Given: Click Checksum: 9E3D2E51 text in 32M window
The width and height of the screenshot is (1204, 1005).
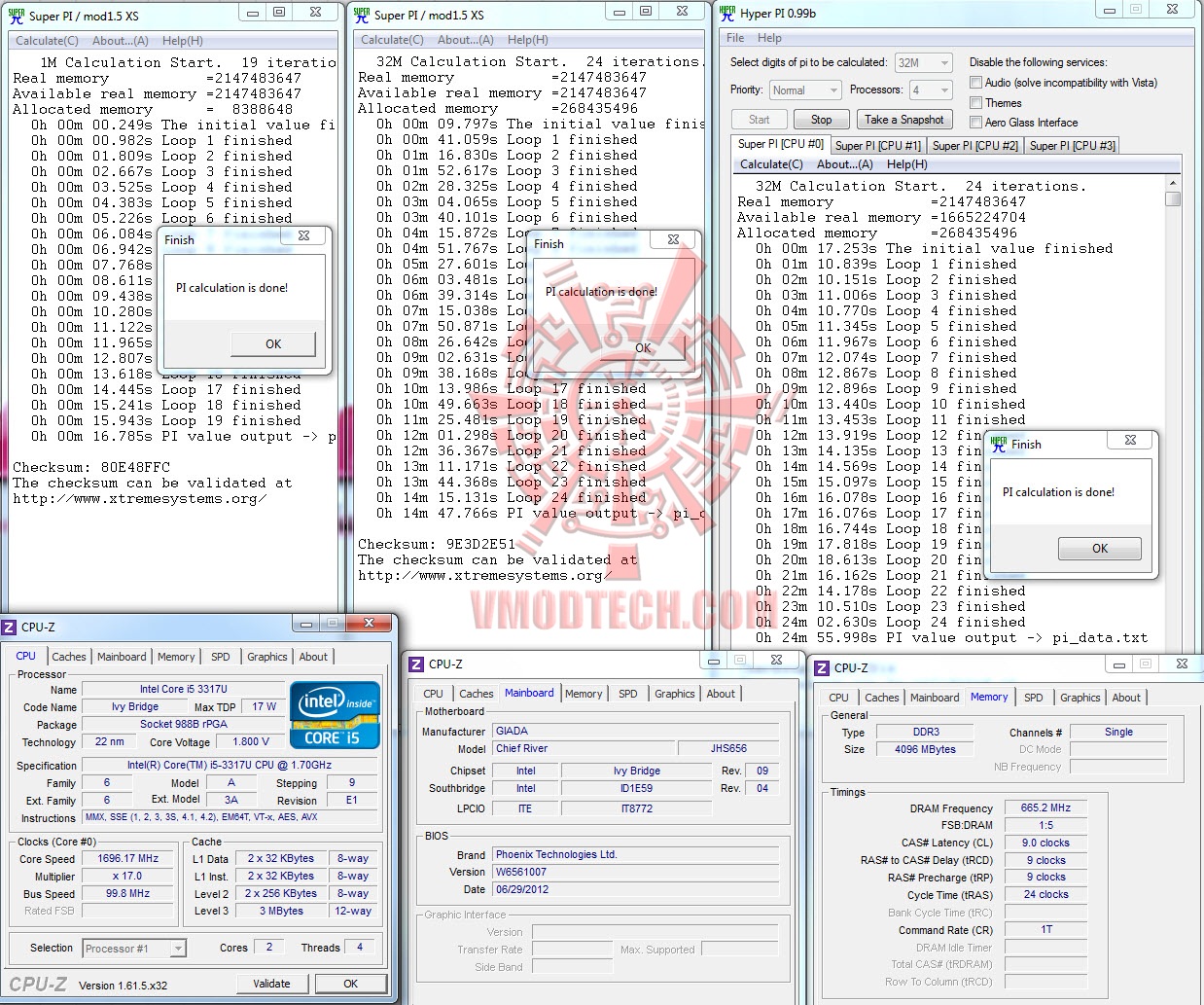Looking at the screenshot, I should pyautogui.click(x=437, y=545).
